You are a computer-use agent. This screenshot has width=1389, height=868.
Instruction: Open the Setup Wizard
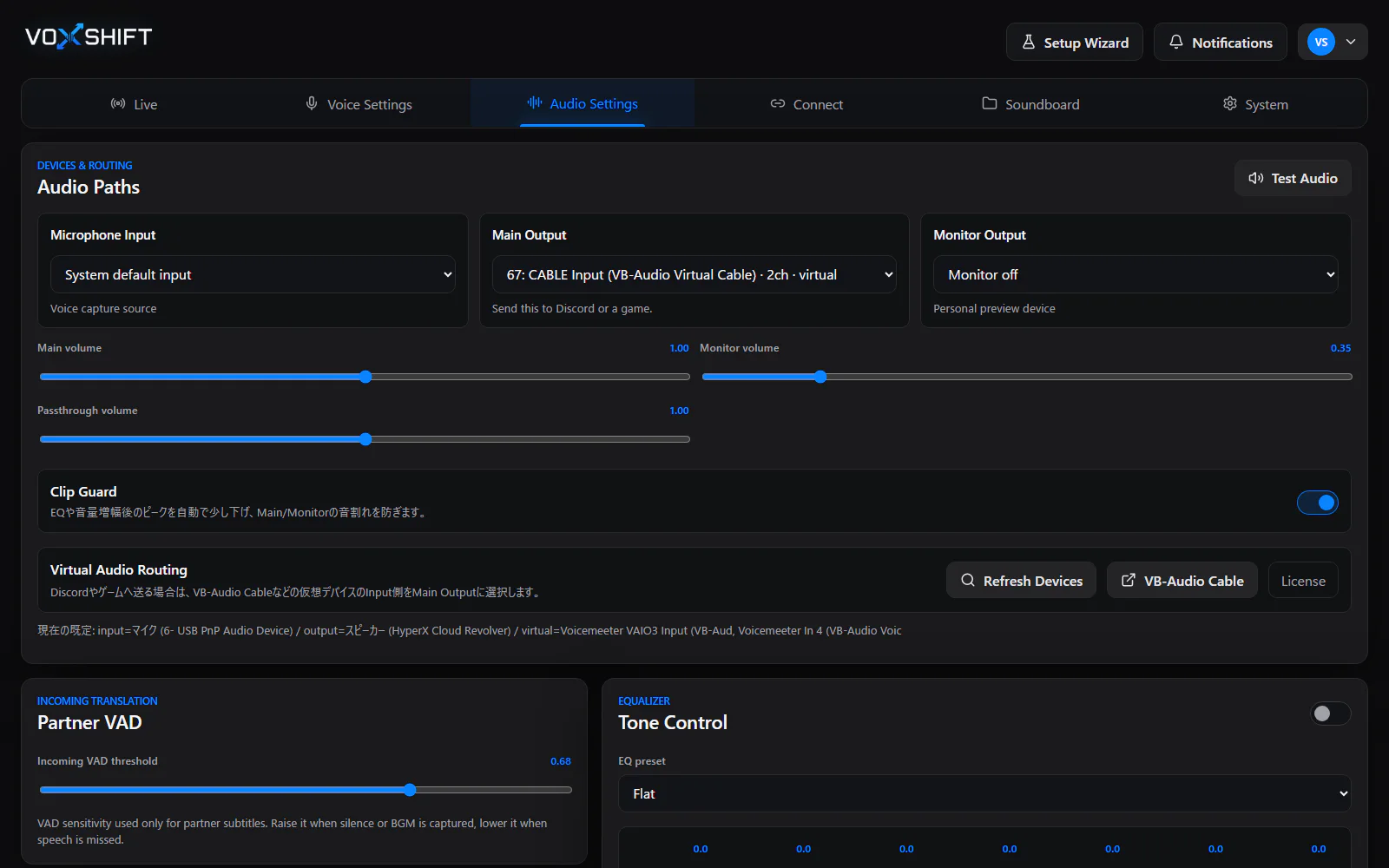[1075, 42]
